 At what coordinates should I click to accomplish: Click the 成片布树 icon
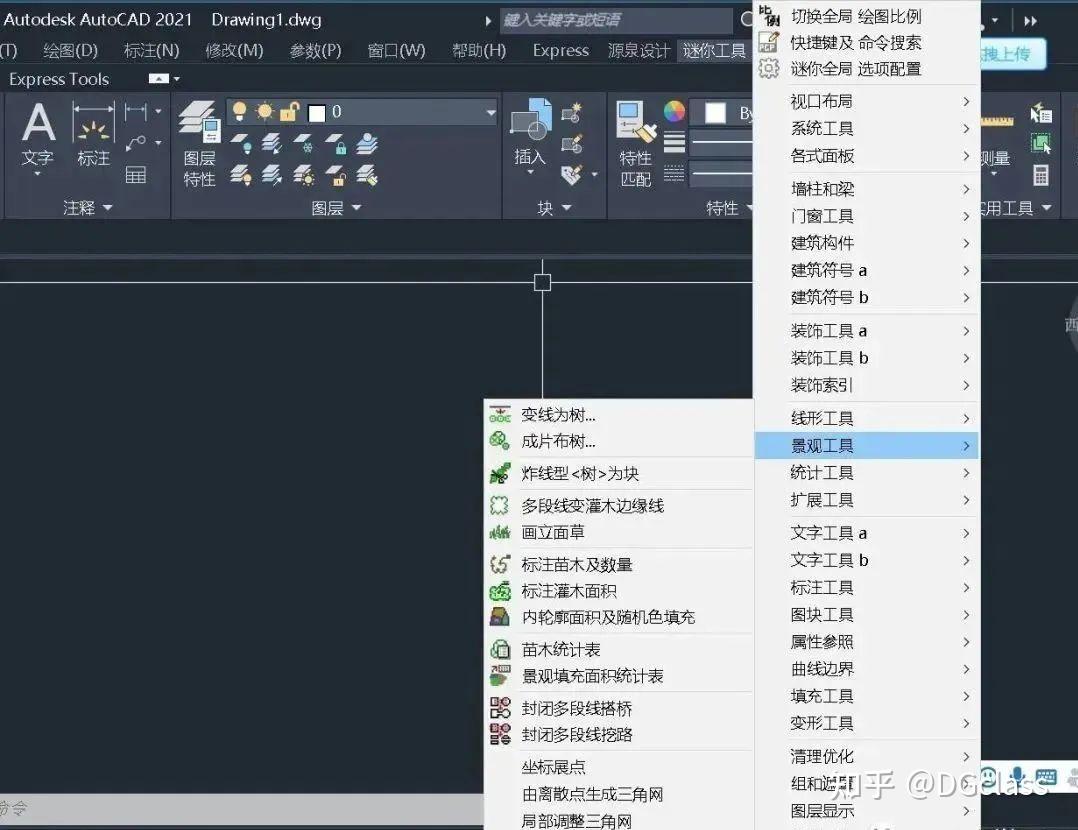point(500,441)
